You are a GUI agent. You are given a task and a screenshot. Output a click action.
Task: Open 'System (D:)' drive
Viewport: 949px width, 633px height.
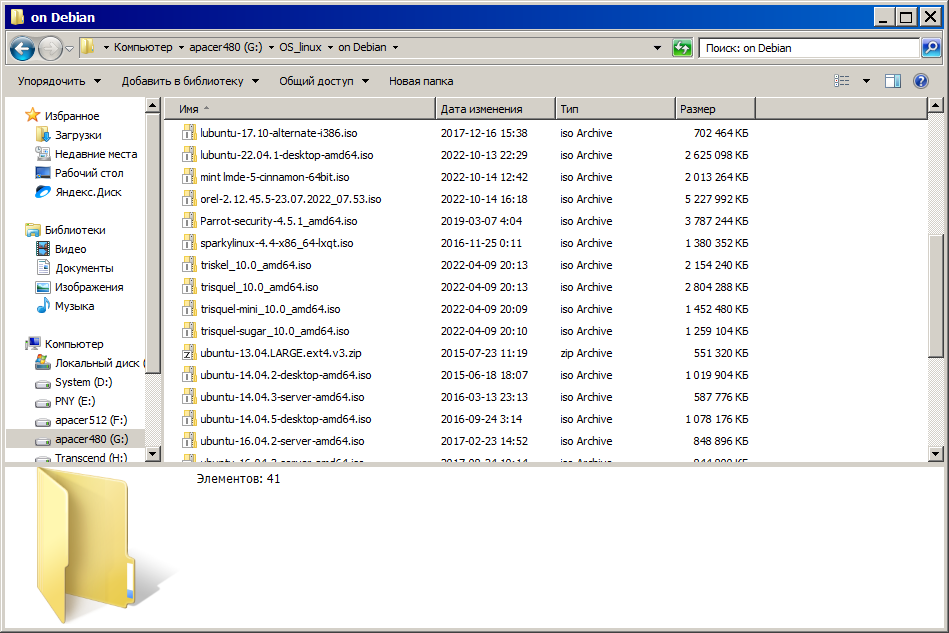point(84,382)
